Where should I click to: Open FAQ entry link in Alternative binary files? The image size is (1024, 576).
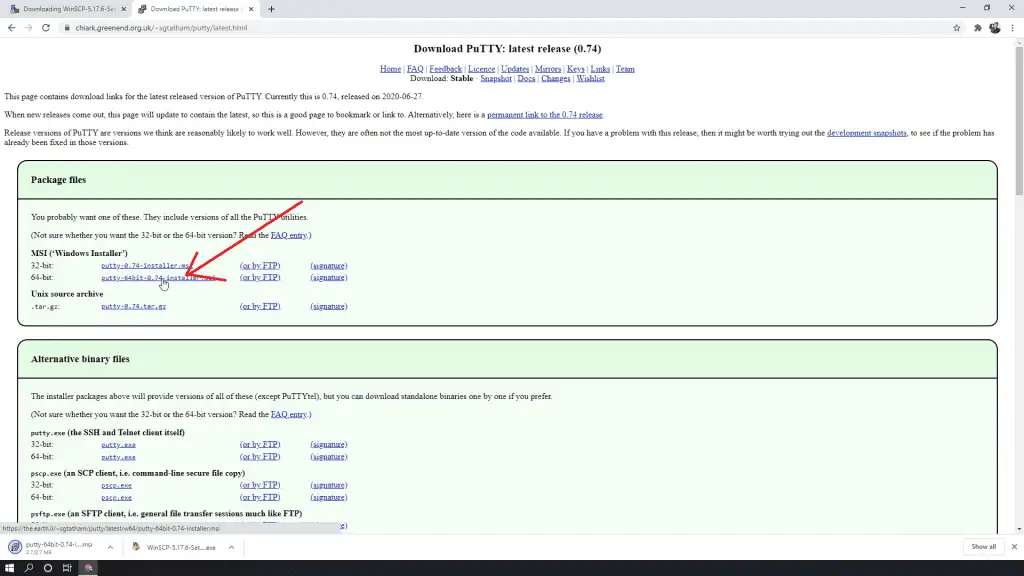[289, 415]
